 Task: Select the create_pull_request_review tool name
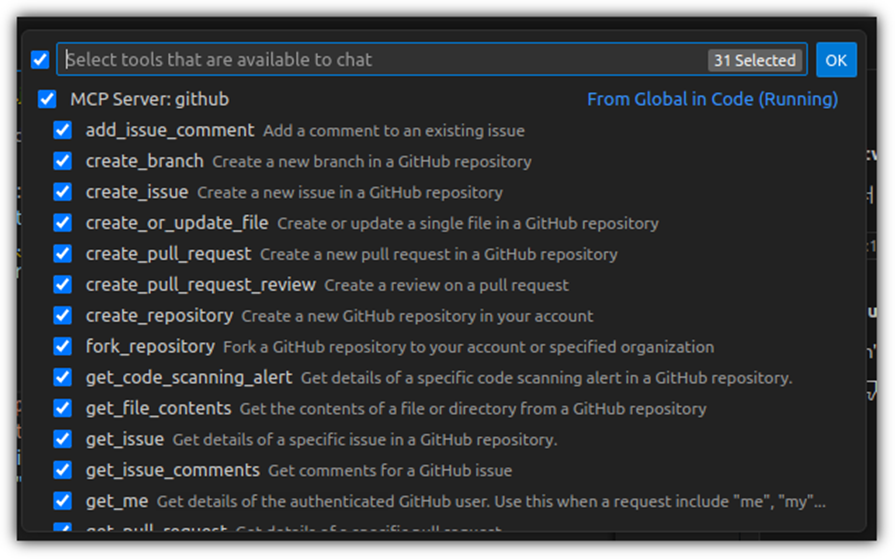click(201, 284)
